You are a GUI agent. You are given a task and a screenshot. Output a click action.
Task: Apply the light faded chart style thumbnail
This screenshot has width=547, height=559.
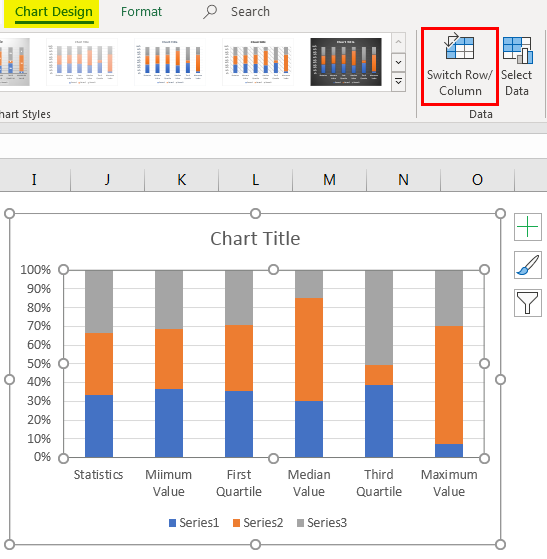(82, 62)
